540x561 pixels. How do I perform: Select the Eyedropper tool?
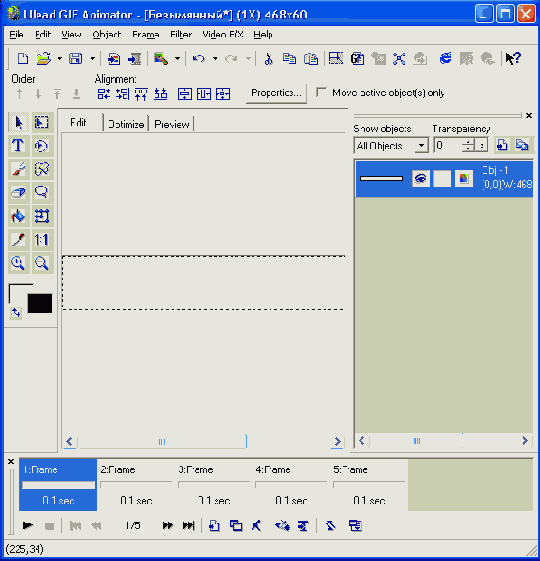[x=18, y=239]
